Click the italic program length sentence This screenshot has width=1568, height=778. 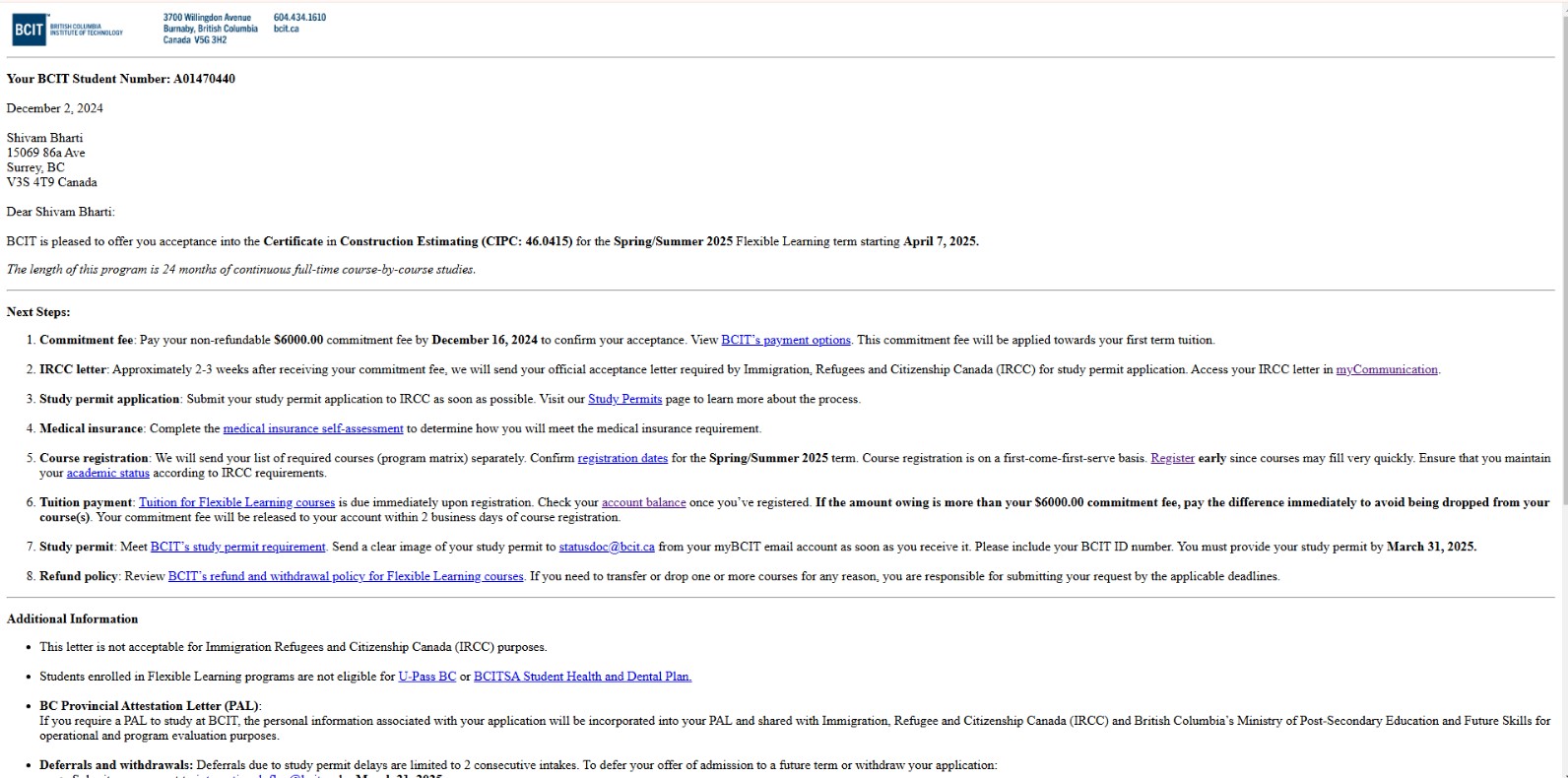240,270
